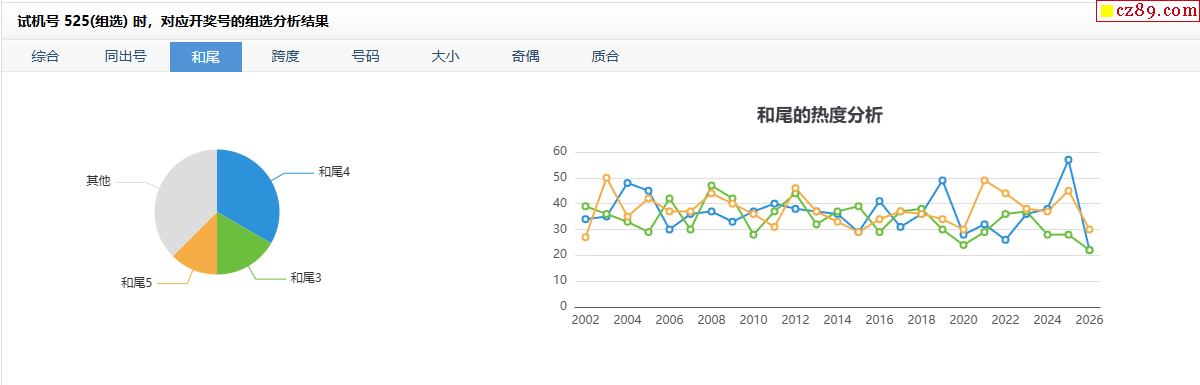The width and height of the screenshot is (1200, 385).
Task: Click the 和尾4 pie label
Action: pos(334,171)
